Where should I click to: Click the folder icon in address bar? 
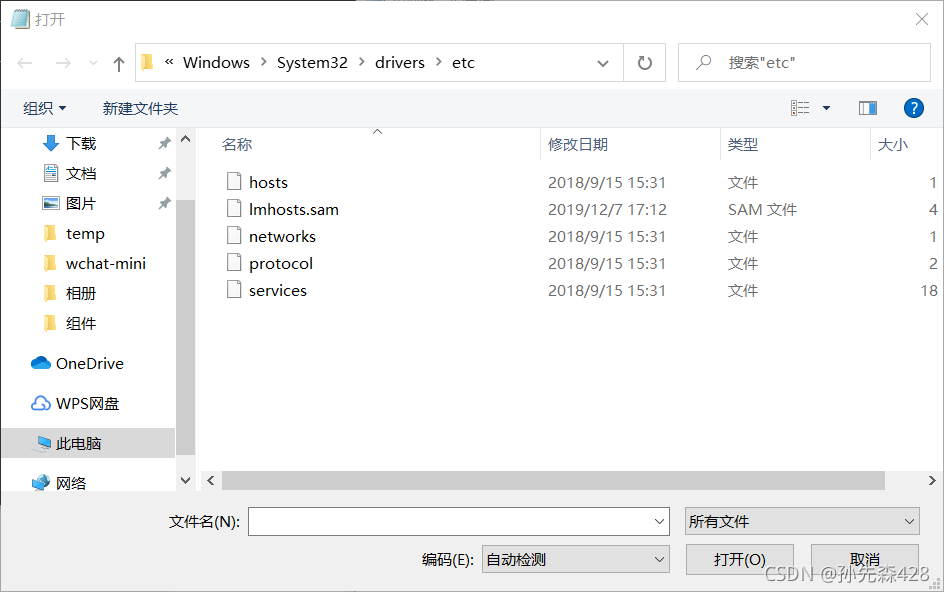(x=148, y=62)
